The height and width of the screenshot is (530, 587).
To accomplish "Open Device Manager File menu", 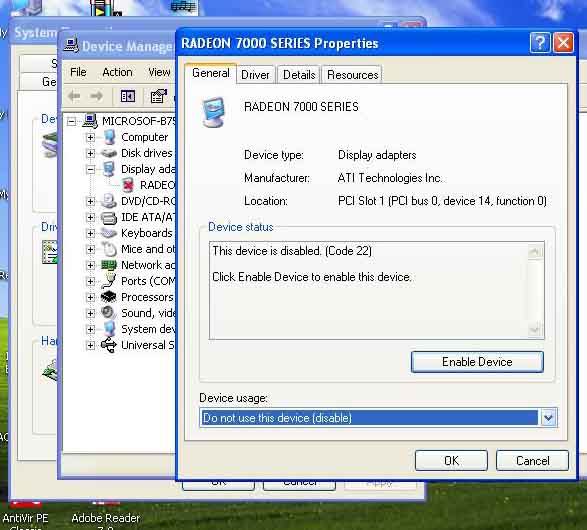I will click(x=78, y=72).
